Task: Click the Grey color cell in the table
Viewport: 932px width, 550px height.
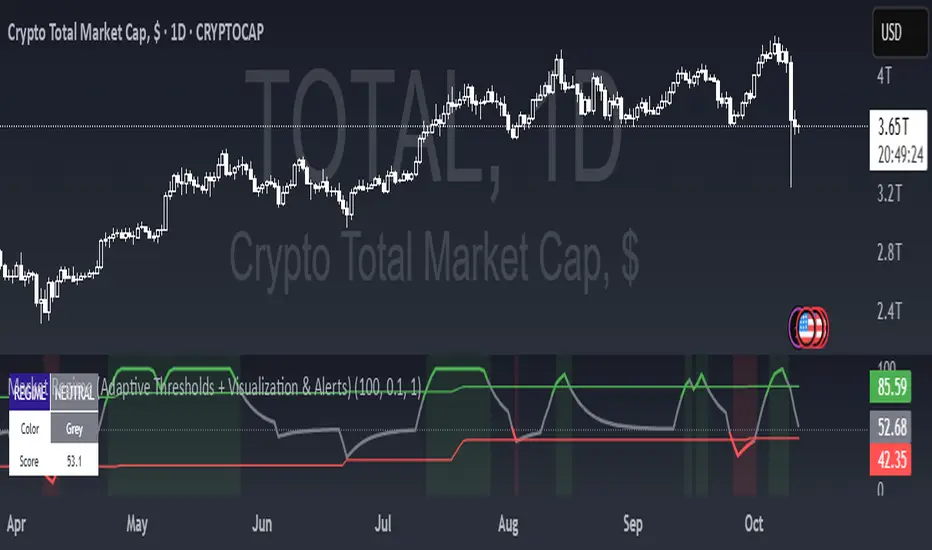Action: click(x=75, y=427)
